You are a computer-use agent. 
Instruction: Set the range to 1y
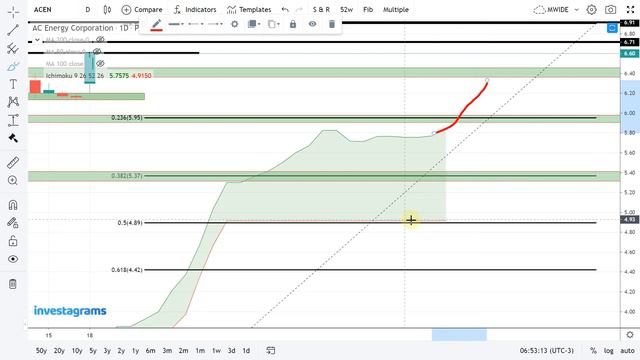135,351
